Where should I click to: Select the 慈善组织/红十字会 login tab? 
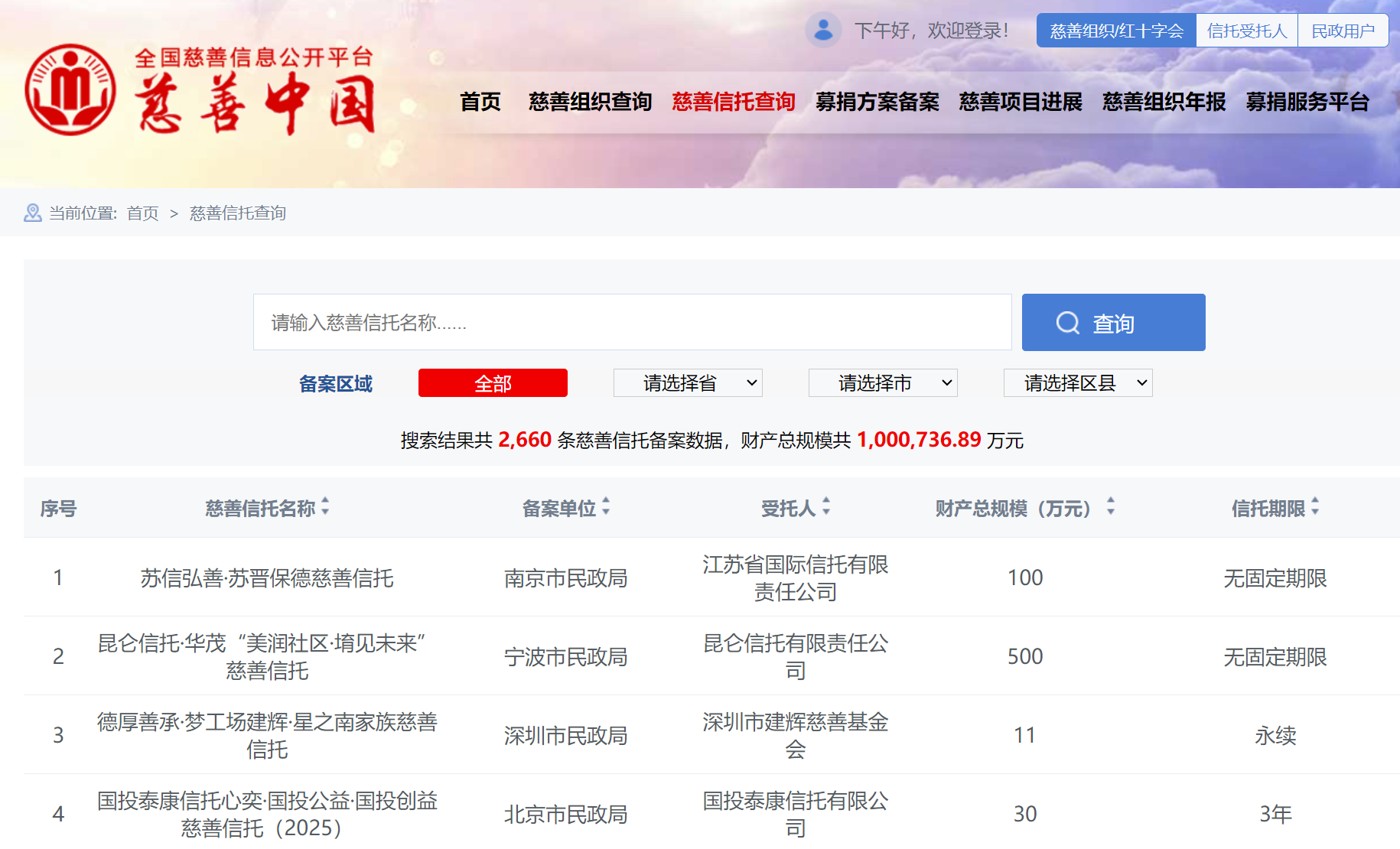pyautogui.click(x=1116, y=31)
